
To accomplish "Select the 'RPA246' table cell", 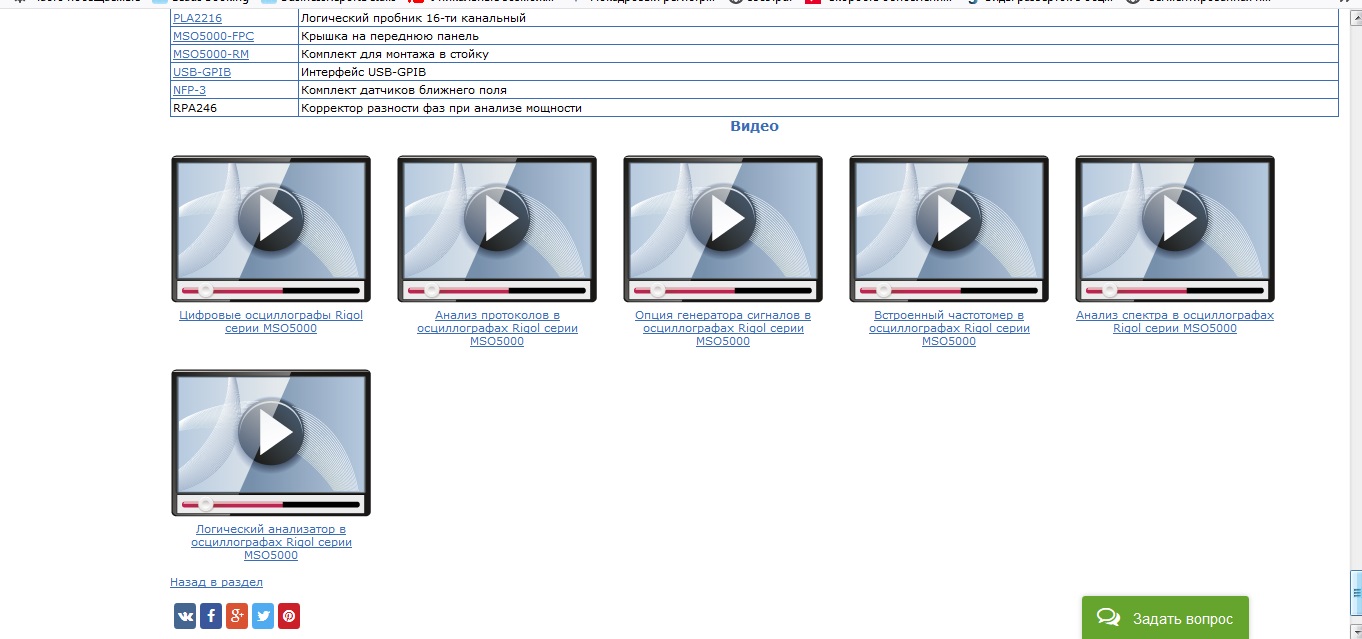I will click(x=234, y=108).
